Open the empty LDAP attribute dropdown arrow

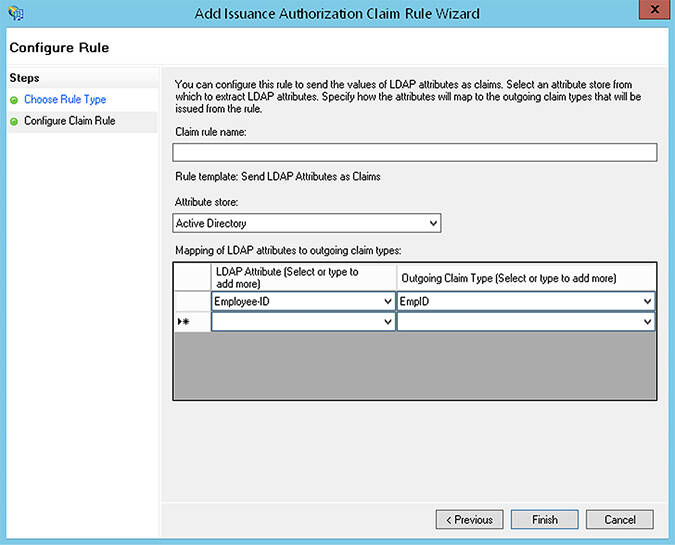(387, 322)
